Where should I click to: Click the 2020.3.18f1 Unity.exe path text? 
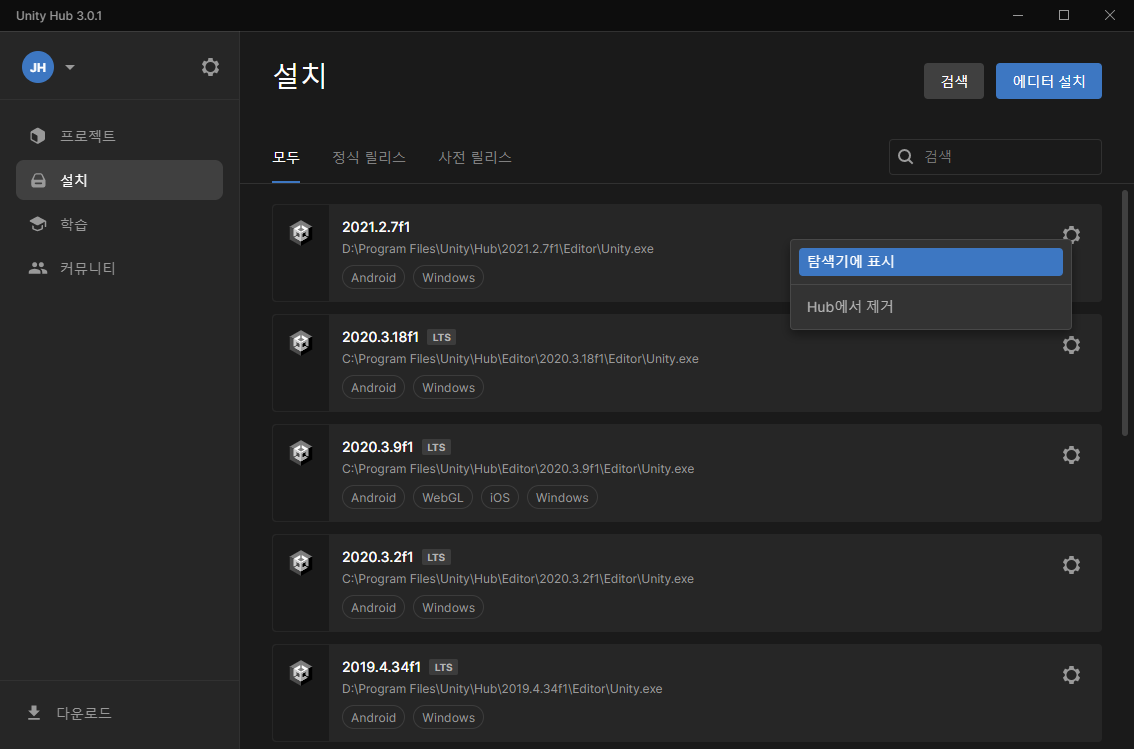520,359
